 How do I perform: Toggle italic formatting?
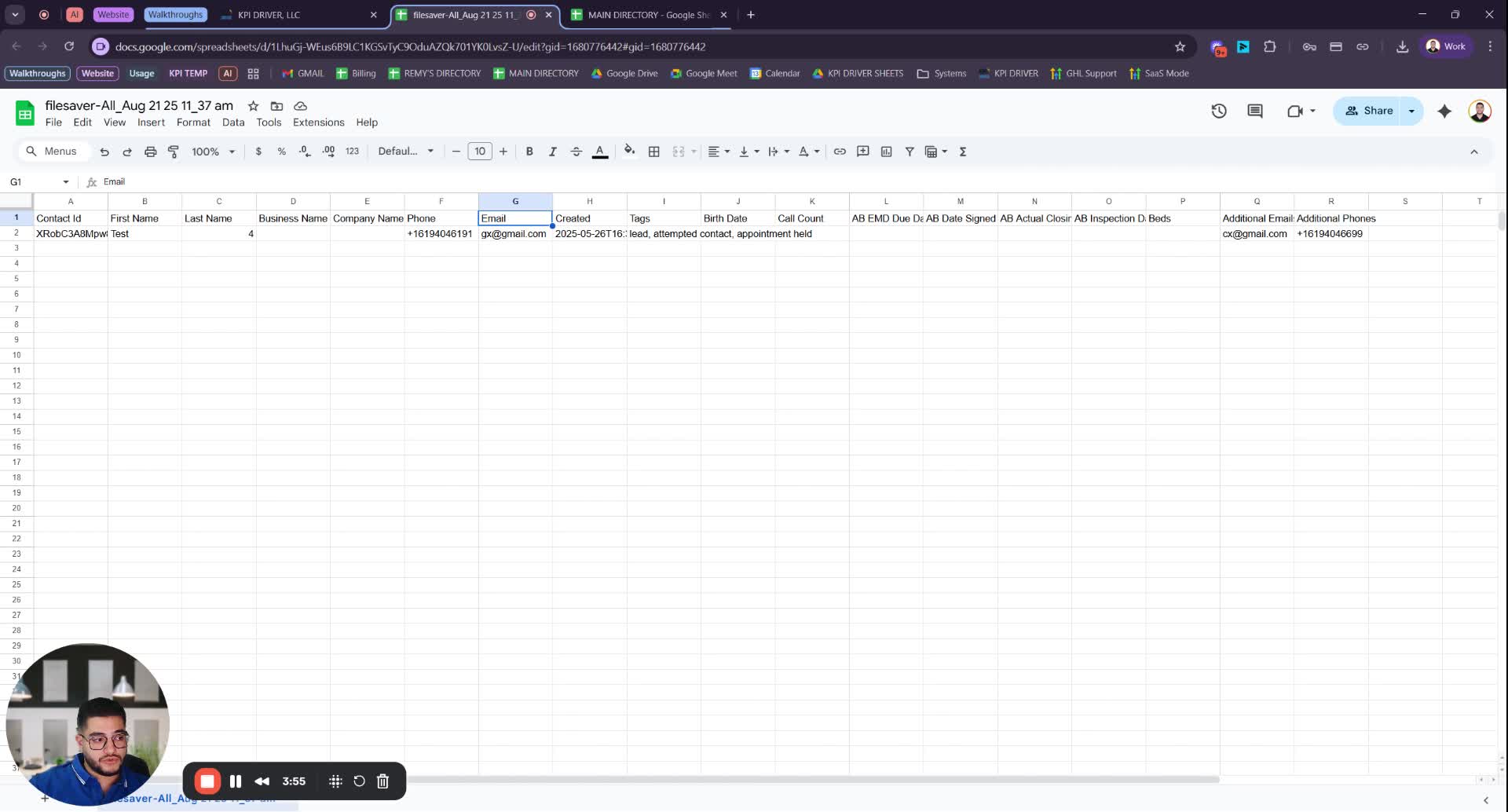(552, 152)
